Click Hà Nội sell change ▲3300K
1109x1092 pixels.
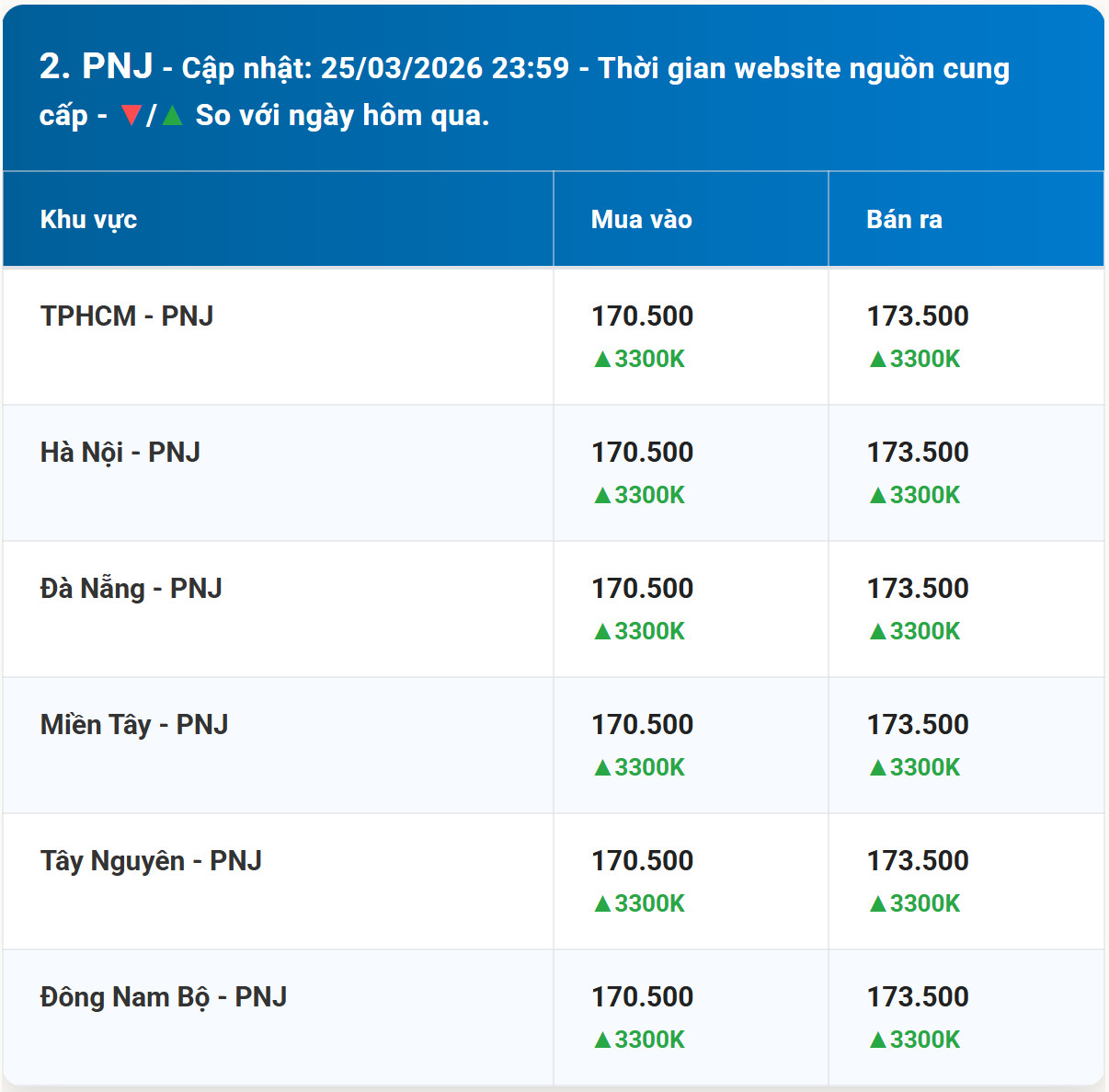click(x=914, y=495)
